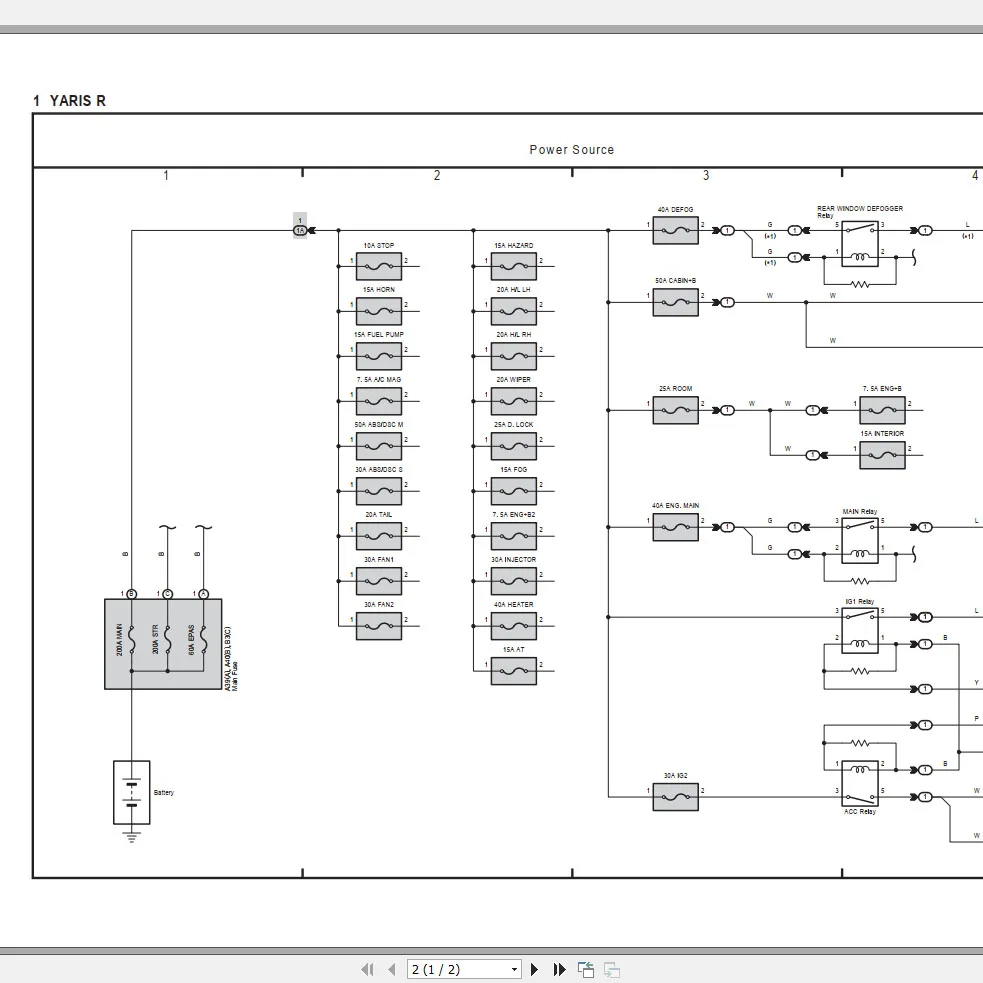Image resolution: width=983 pixels, height=983 pixels.
Task: Go to the first page
Action: tap(367, 969)
